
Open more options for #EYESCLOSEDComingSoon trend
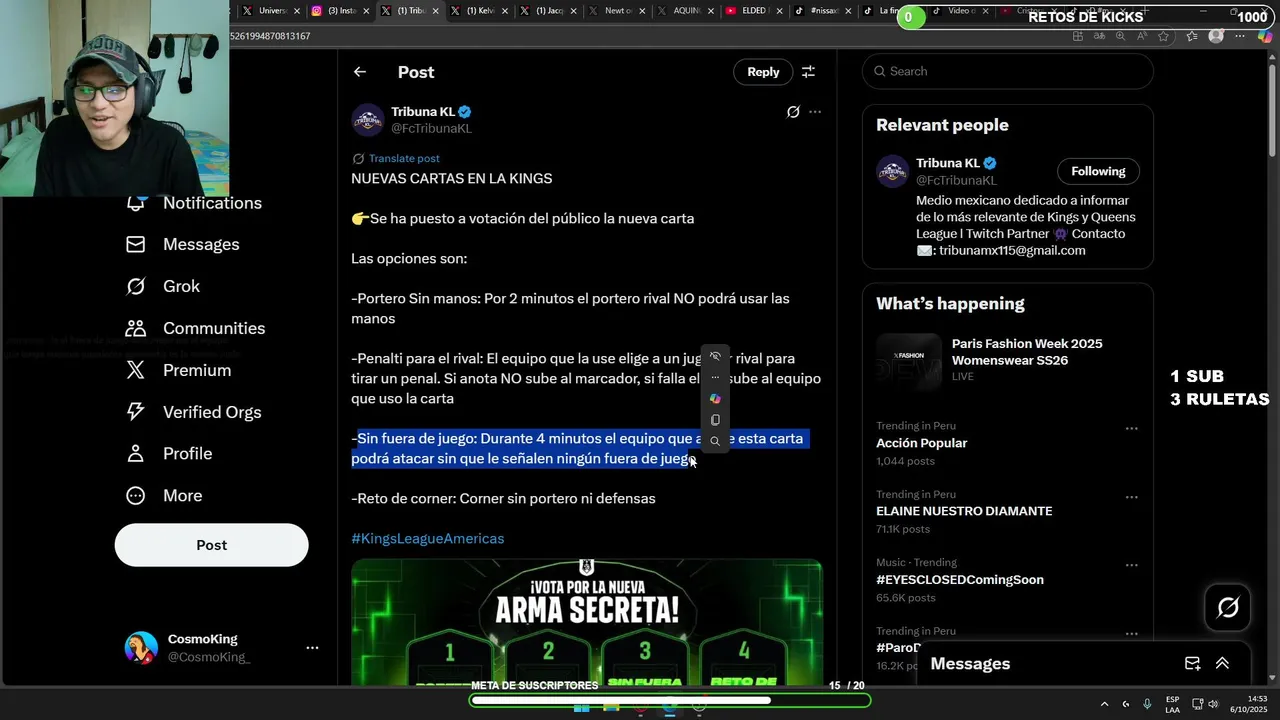pos(1132,565)
